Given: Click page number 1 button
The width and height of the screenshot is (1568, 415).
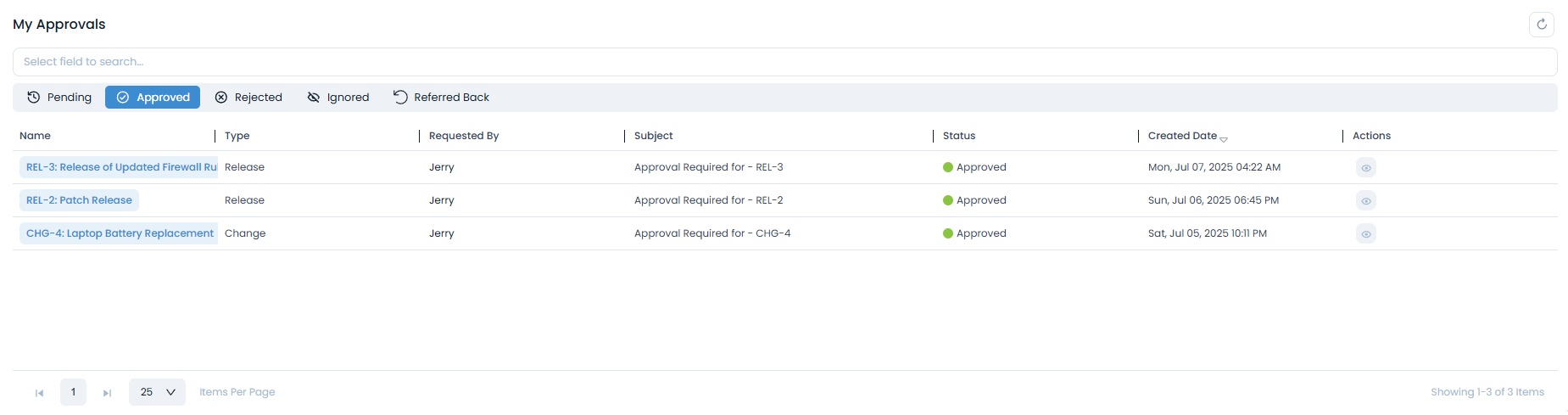Looking at the screenshot, I should pyautogui.click(x=73, y=392).
